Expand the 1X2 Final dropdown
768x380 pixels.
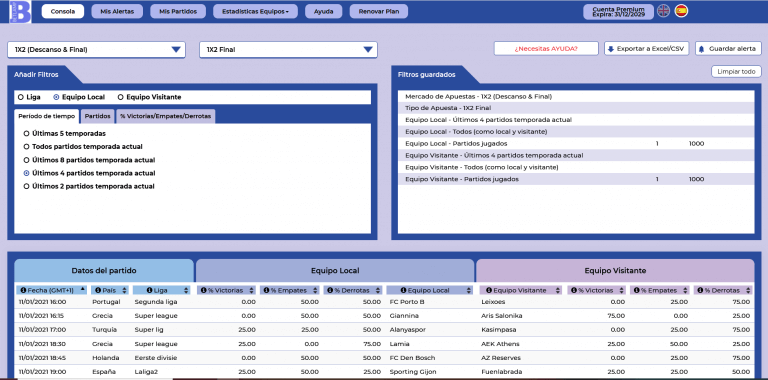[288, 49]
